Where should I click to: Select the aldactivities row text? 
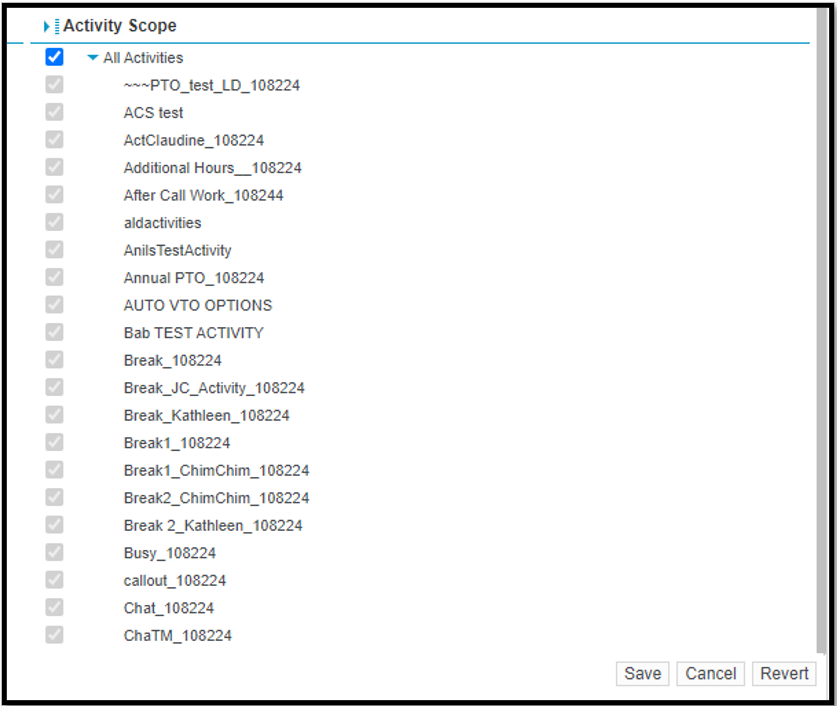[162, 223]
